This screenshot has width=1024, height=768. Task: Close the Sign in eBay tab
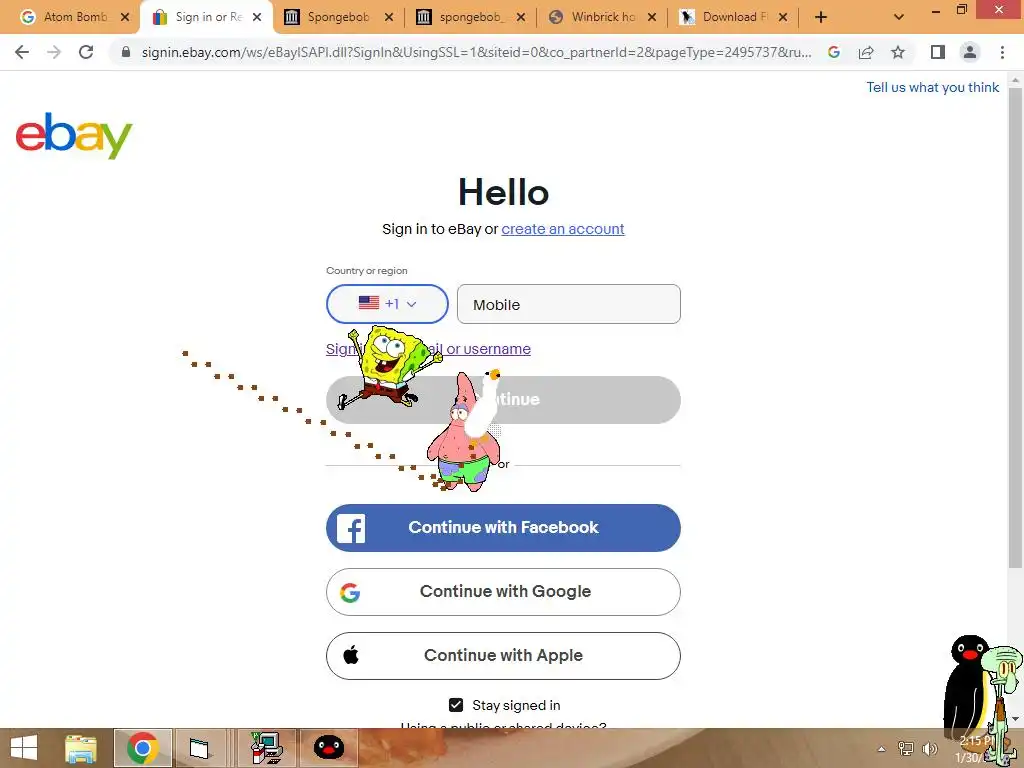(x=257, y=17)
